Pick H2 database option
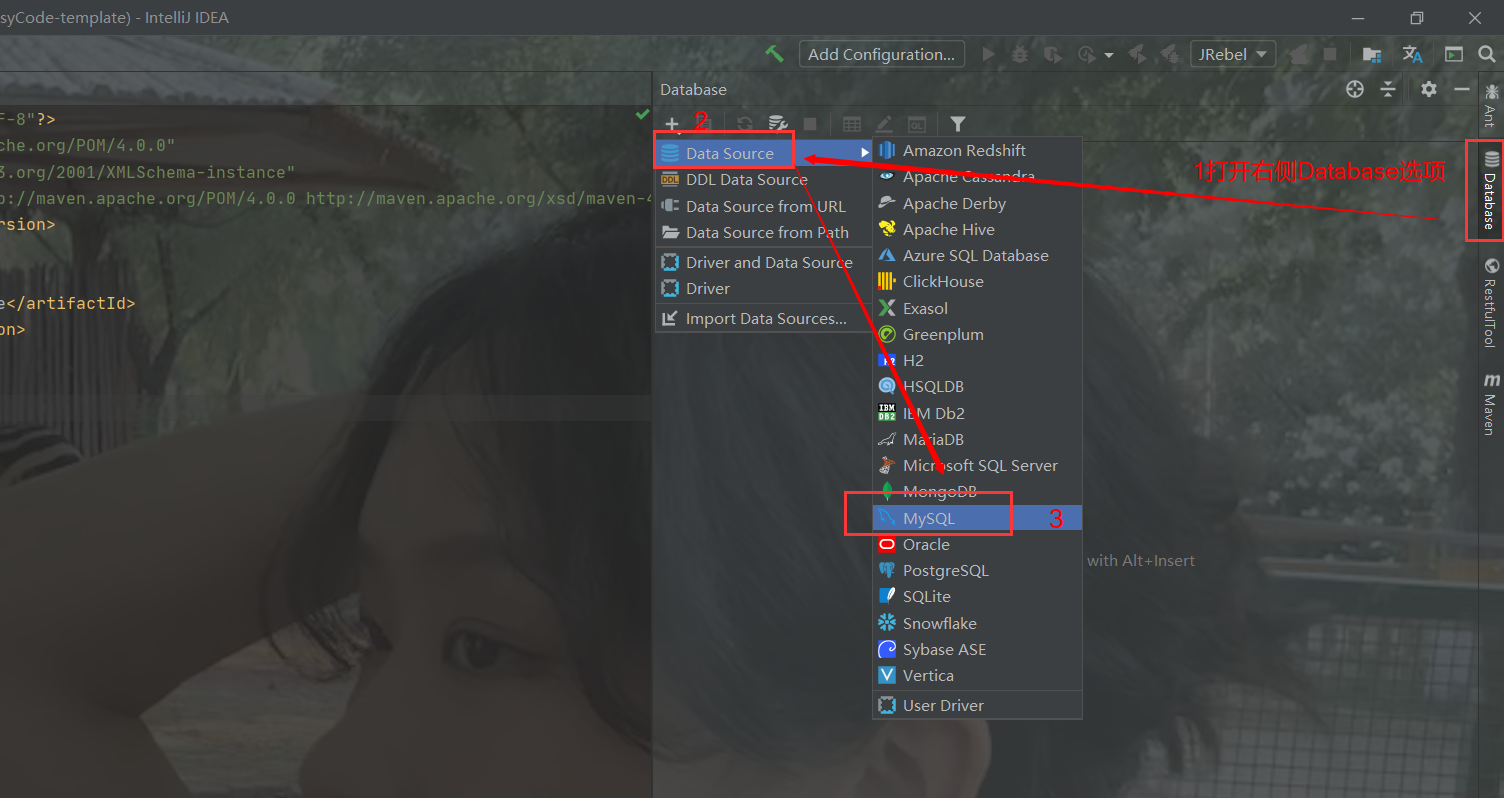The width and height of the screenshot is (1504, 798). click(x=977, y=360)
